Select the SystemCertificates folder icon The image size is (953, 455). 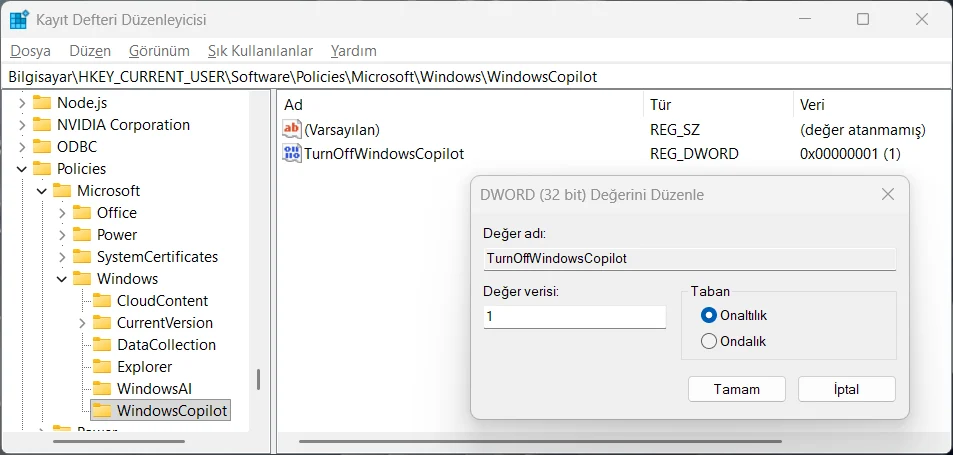(x=82, y=257)
